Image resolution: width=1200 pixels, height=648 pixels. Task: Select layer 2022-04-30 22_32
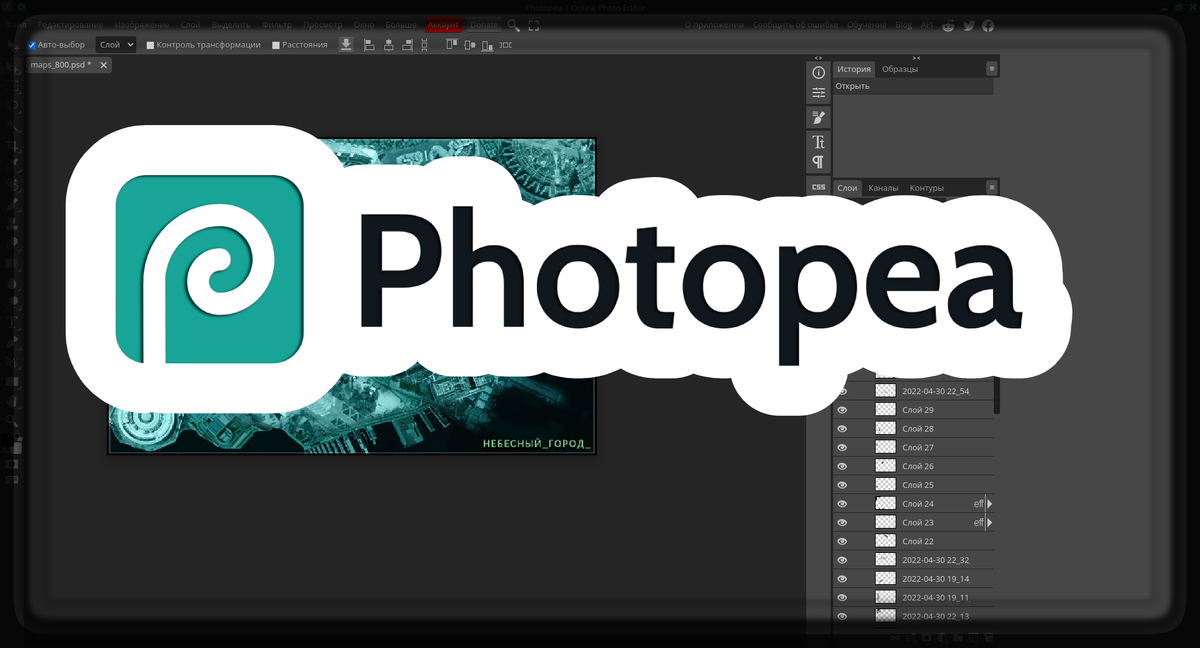914,560
